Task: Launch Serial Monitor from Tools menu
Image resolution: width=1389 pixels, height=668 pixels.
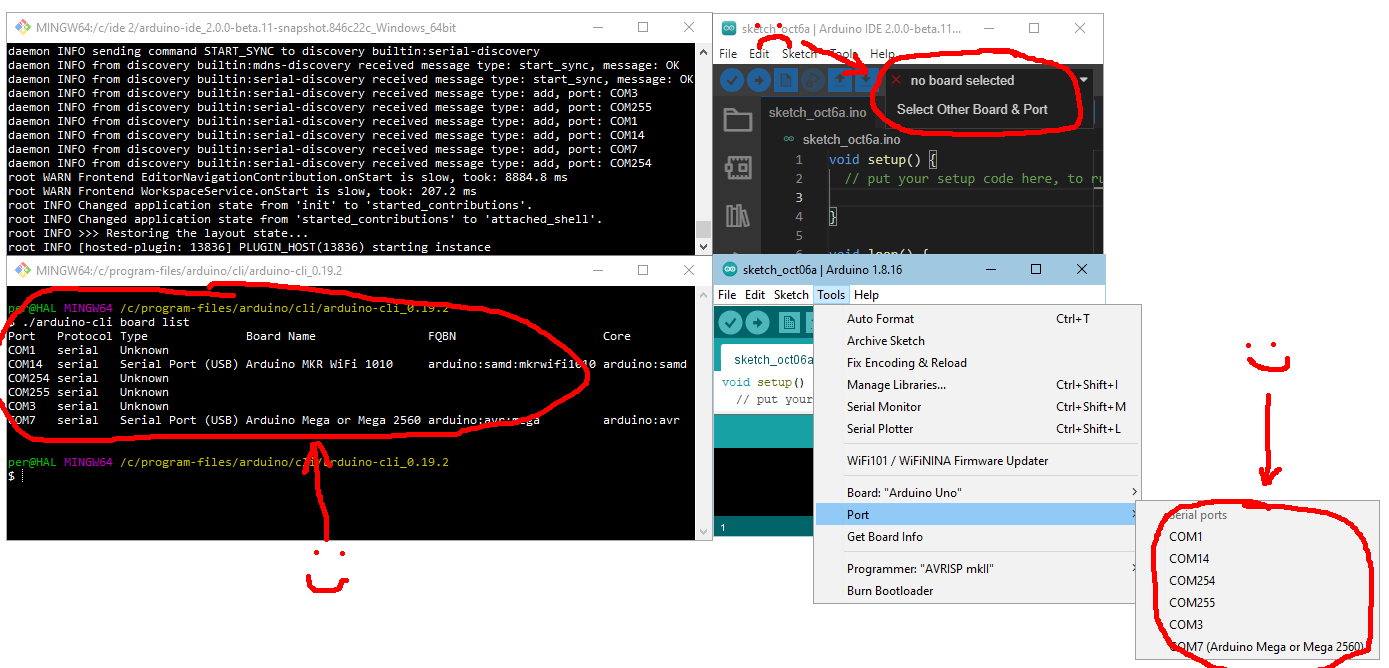Action: (978, 406)
